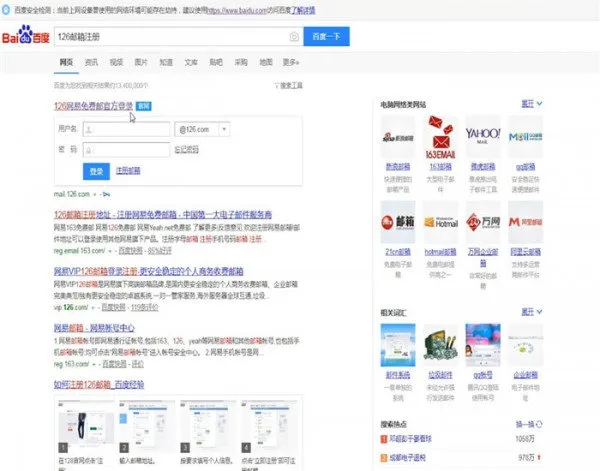Open step 1 thumbnail of 百度经验

(86, 426)
